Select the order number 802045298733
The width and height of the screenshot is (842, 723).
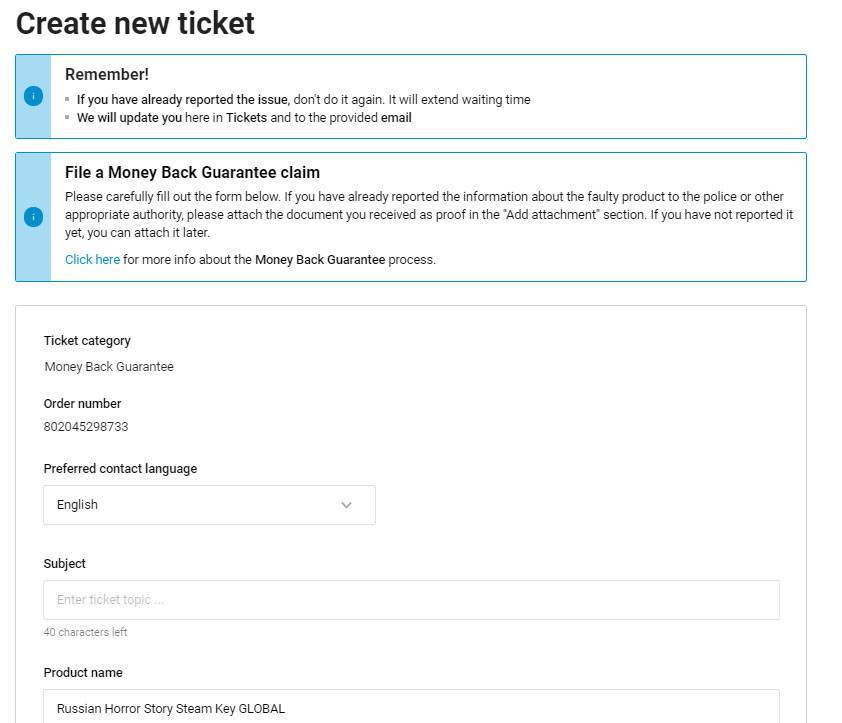pyautogui.click(x=86, y=426)
